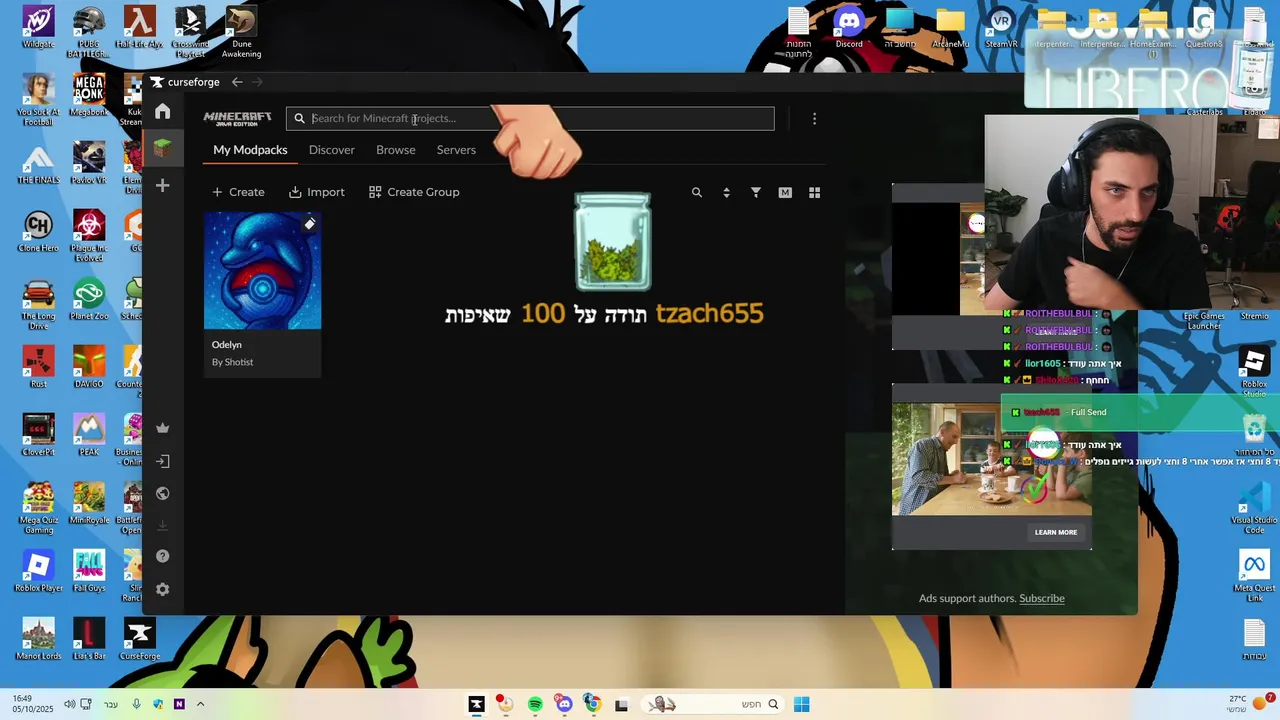Screen dimensions: 1280x720
Task: Open the premium crown icon in sidebar
Action: (x=163, y=428)
